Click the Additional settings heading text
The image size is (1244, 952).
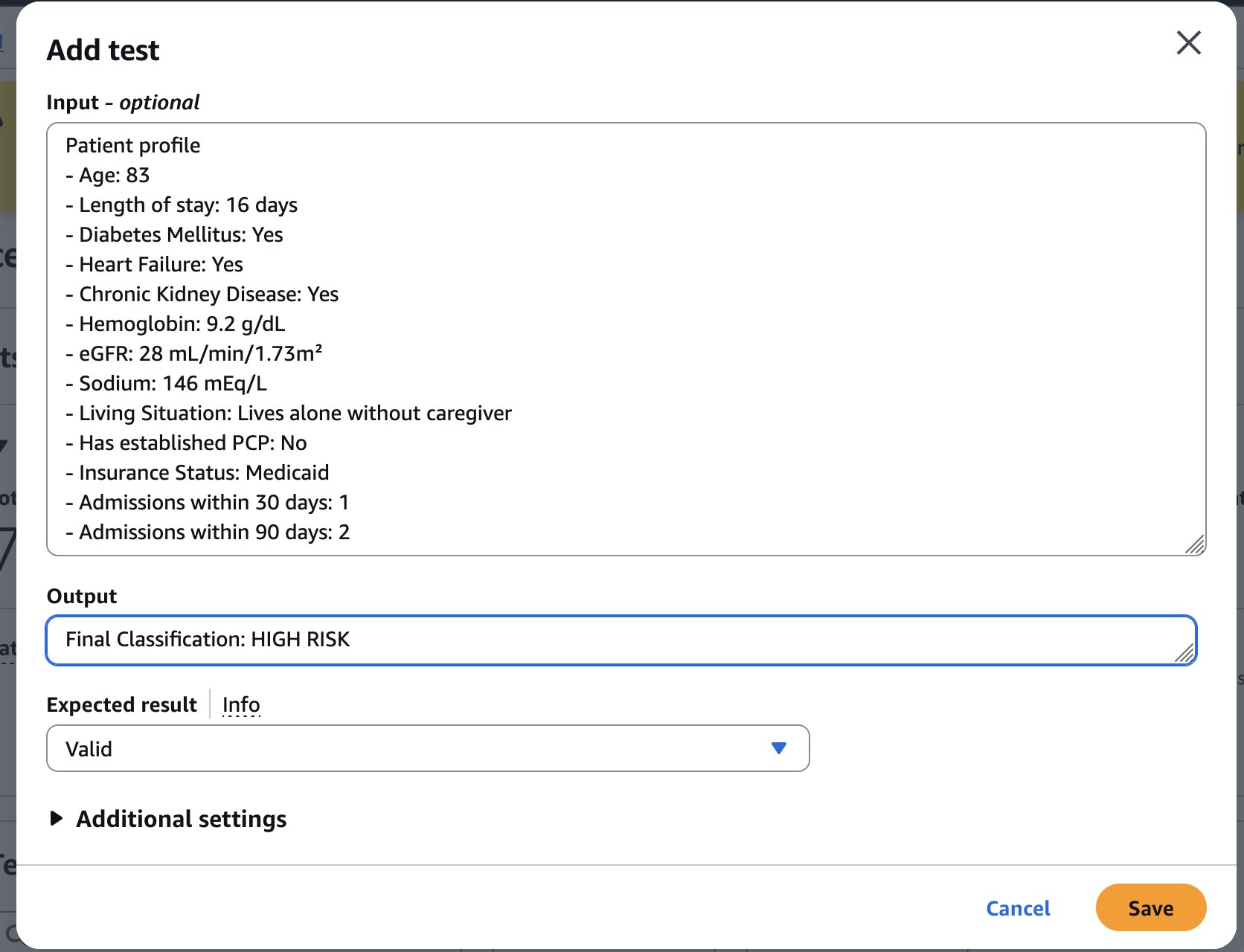[x=181, y=819]
